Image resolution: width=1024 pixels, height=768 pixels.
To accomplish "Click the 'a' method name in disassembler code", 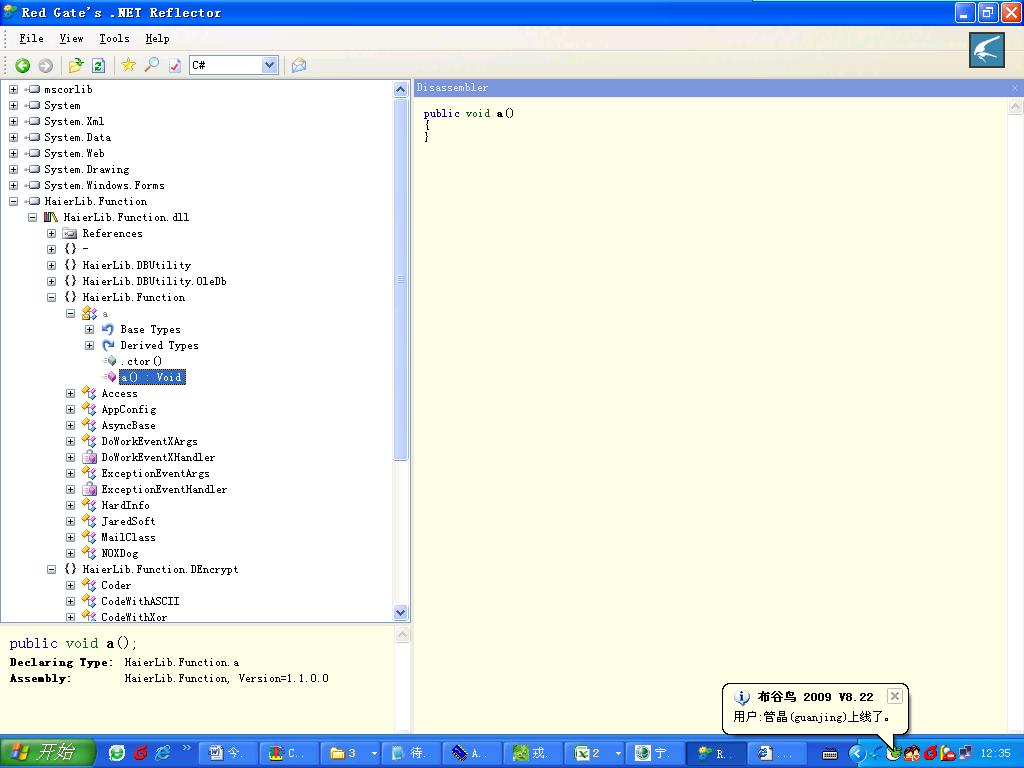I will [x=500, y=114].
